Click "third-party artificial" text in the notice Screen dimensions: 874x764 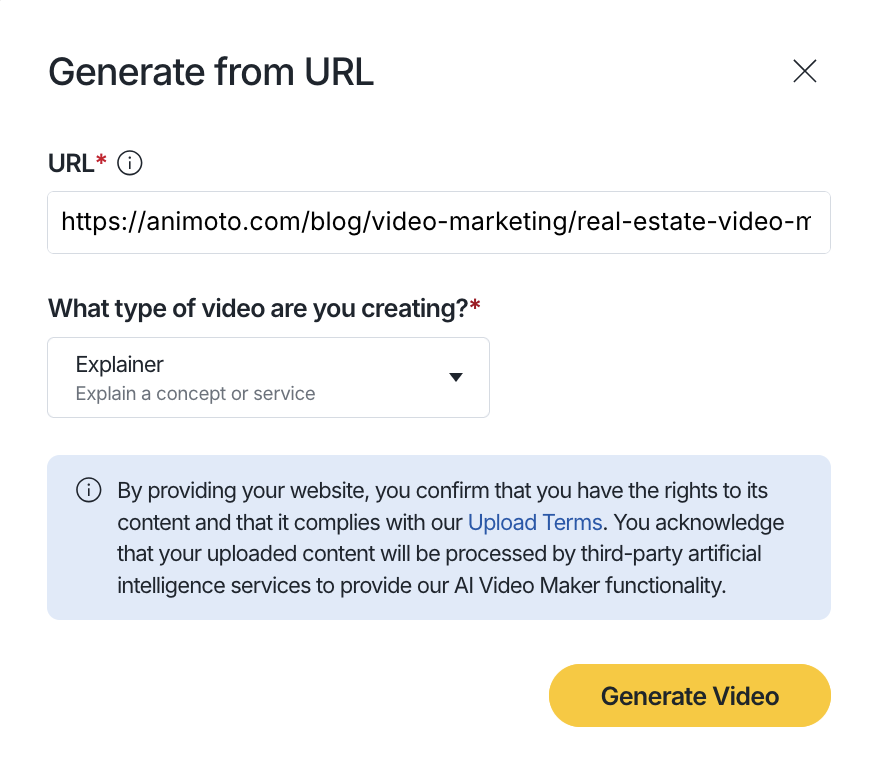click(673, 554)
